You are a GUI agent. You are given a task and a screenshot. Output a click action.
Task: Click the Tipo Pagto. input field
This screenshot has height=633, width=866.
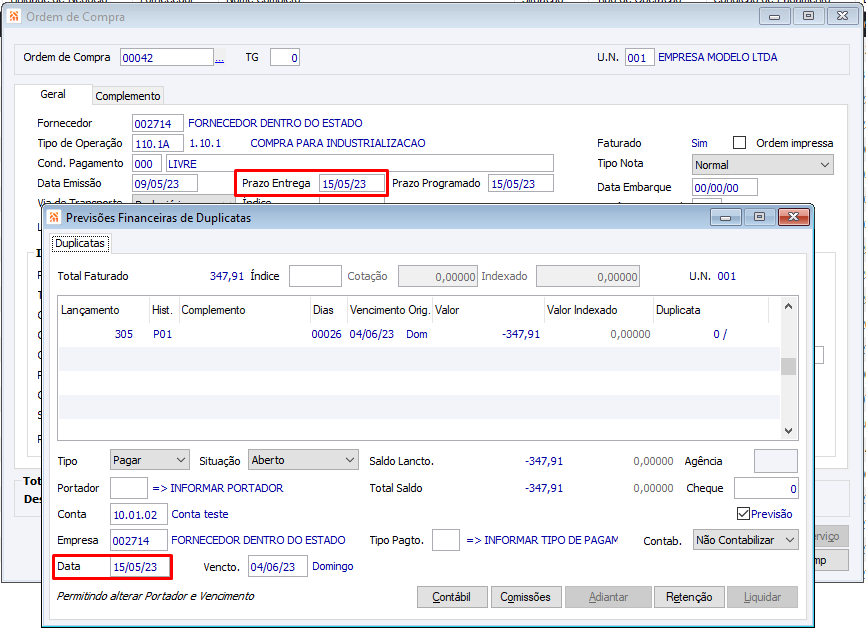[446, 540]
